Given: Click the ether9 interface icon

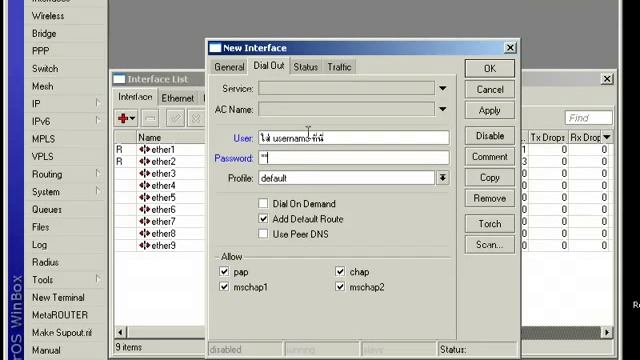Looking at the screenshot, I should coord(144,245).
